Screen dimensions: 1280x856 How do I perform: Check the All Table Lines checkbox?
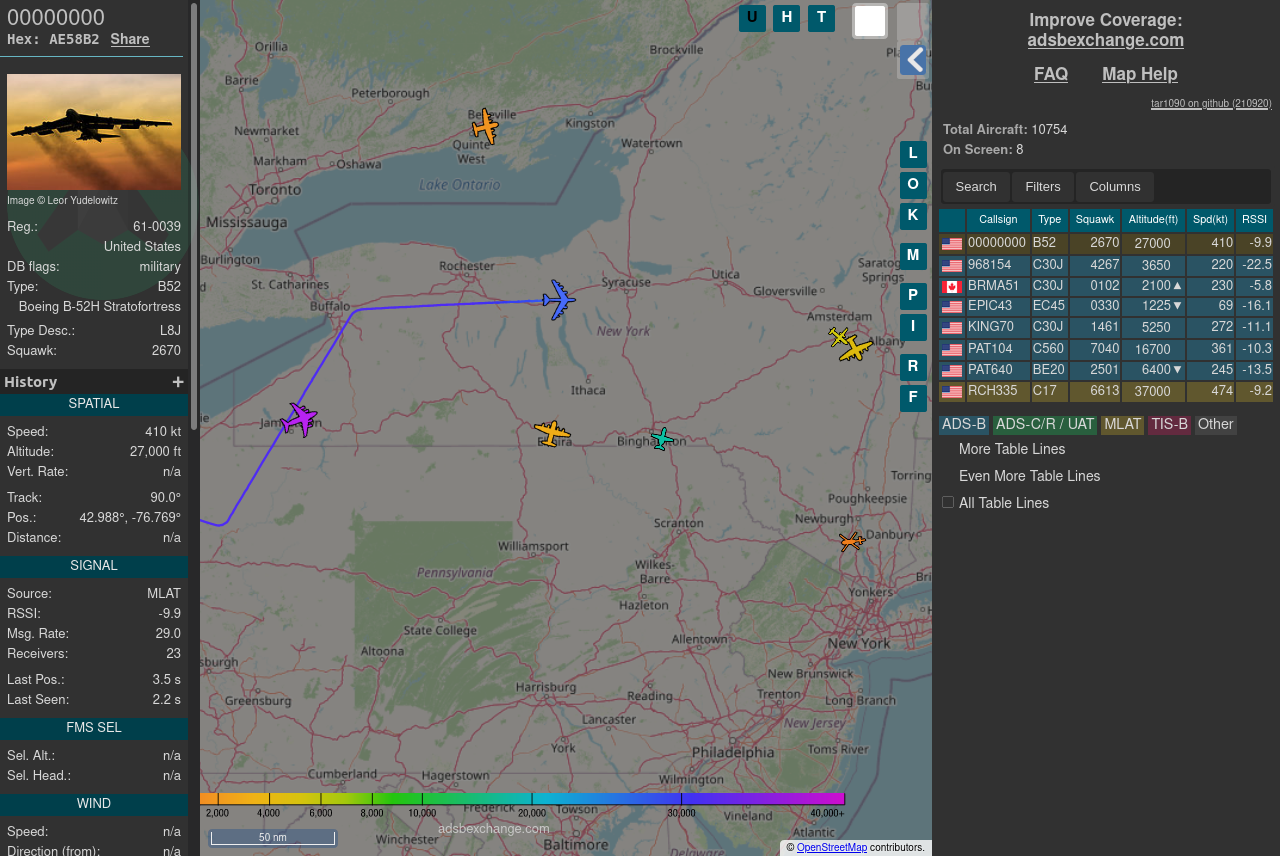coord(948,502)
